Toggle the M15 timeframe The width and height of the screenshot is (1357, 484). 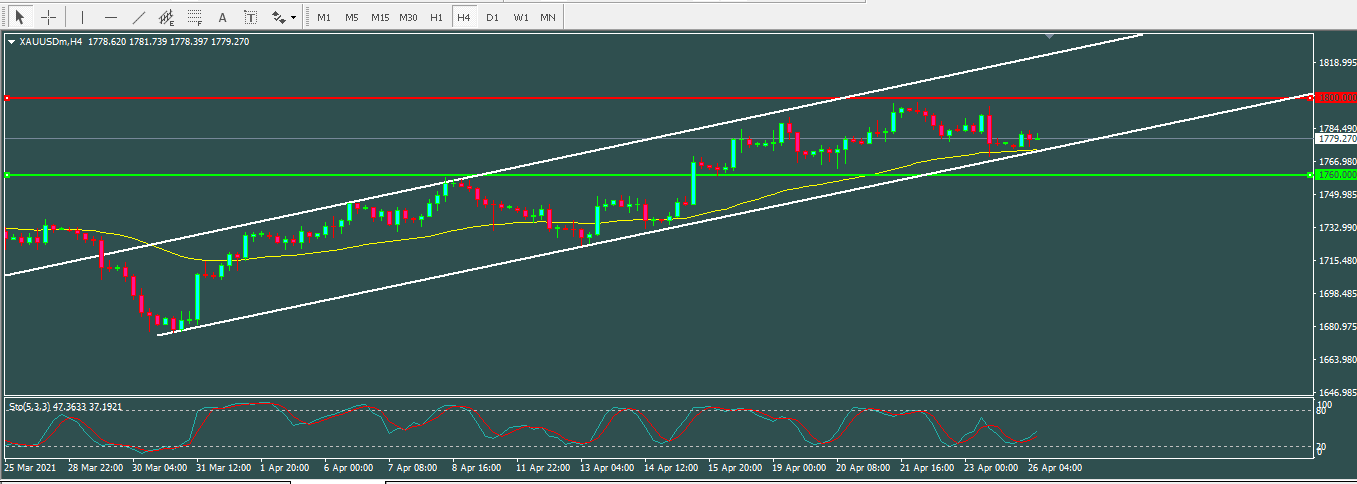coord(380,17)
